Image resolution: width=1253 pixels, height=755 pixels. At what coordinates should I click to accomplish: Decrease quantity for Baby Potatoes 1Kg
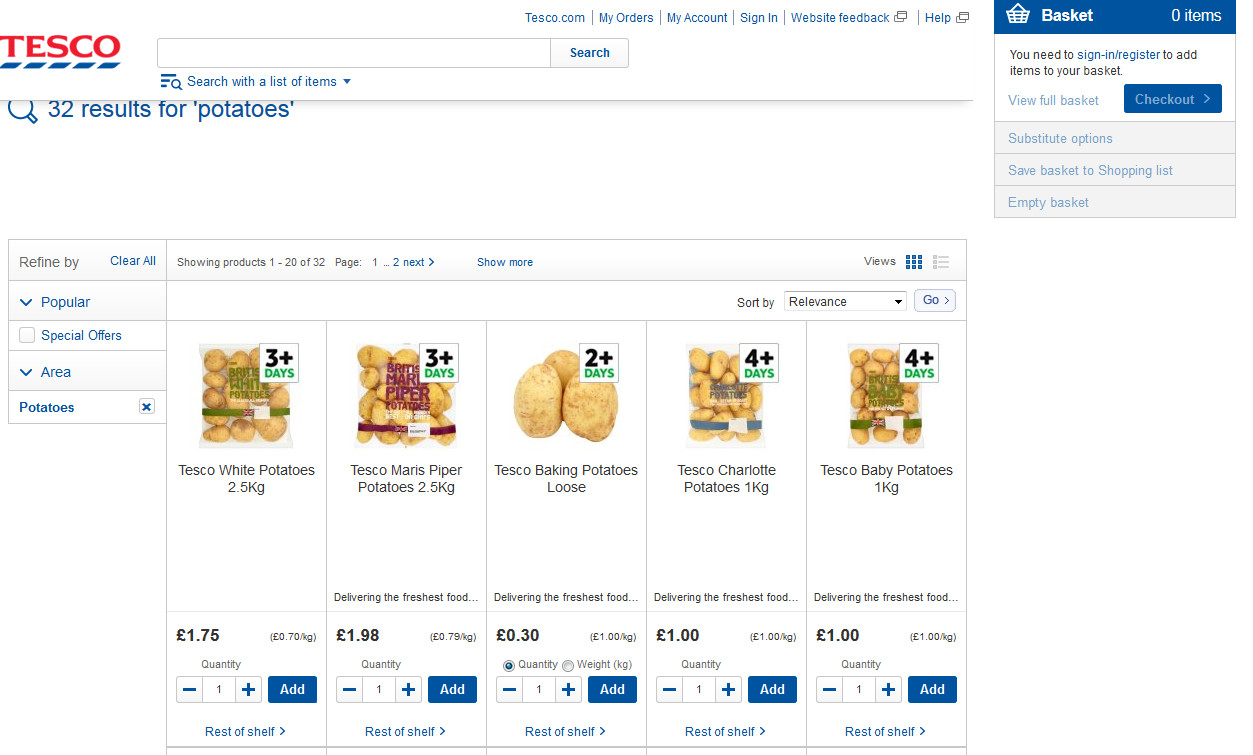pyautogui.click(x=830, y=689)
